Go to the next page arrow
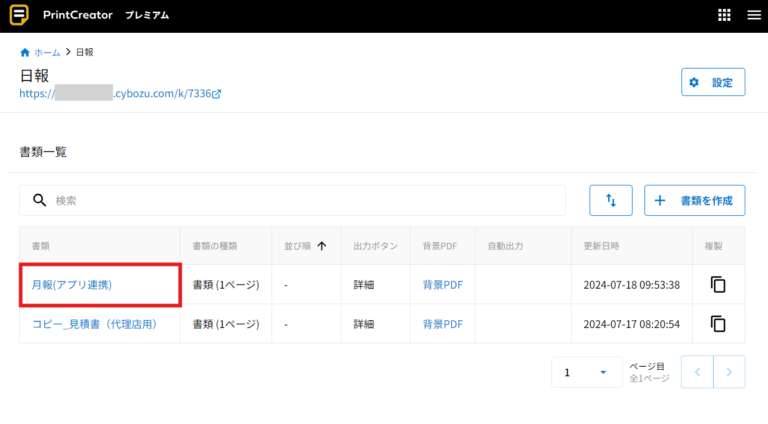Screen dimensions: 768x424 coord(730,372)
